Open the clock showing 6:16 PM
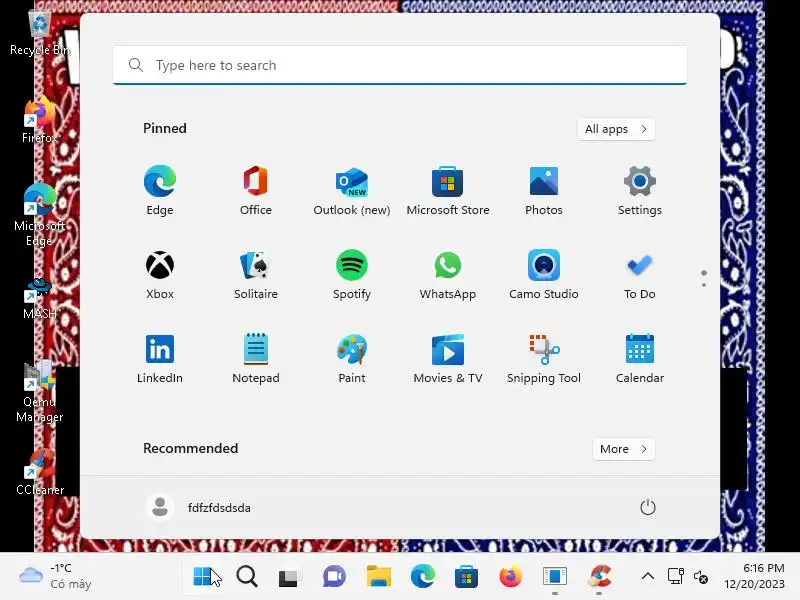This screenshot has height=600, width=800. pos(754,576)
